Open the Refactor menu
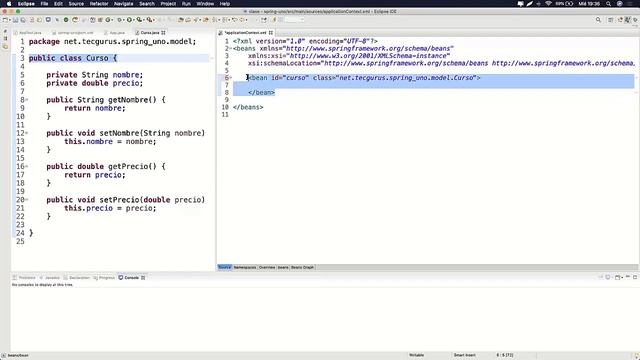This screenshot has height=360, width=640. click(x=99, y=4)
